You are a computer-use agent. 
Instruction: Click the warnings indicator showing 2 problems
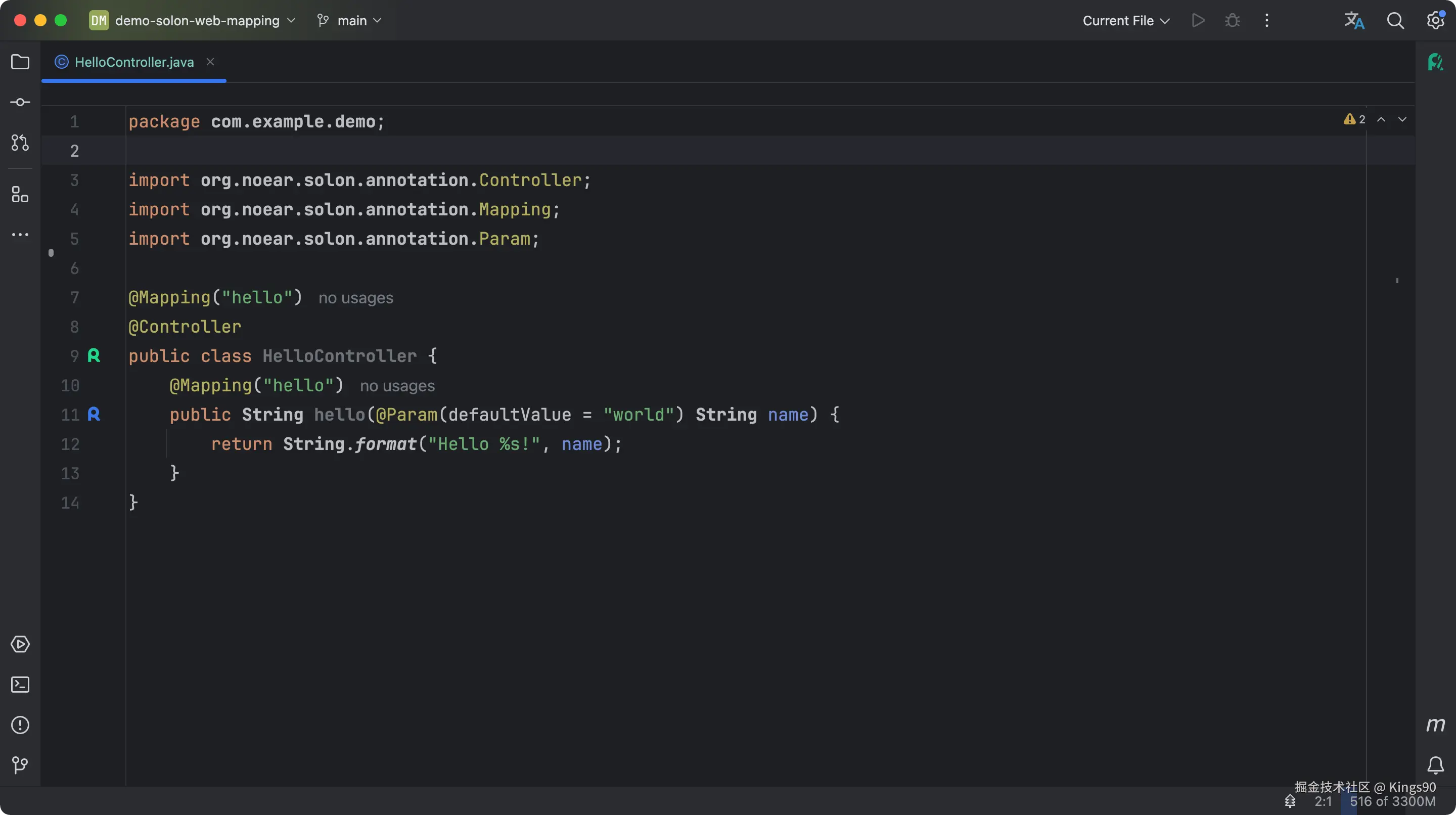coord(1355,119)
